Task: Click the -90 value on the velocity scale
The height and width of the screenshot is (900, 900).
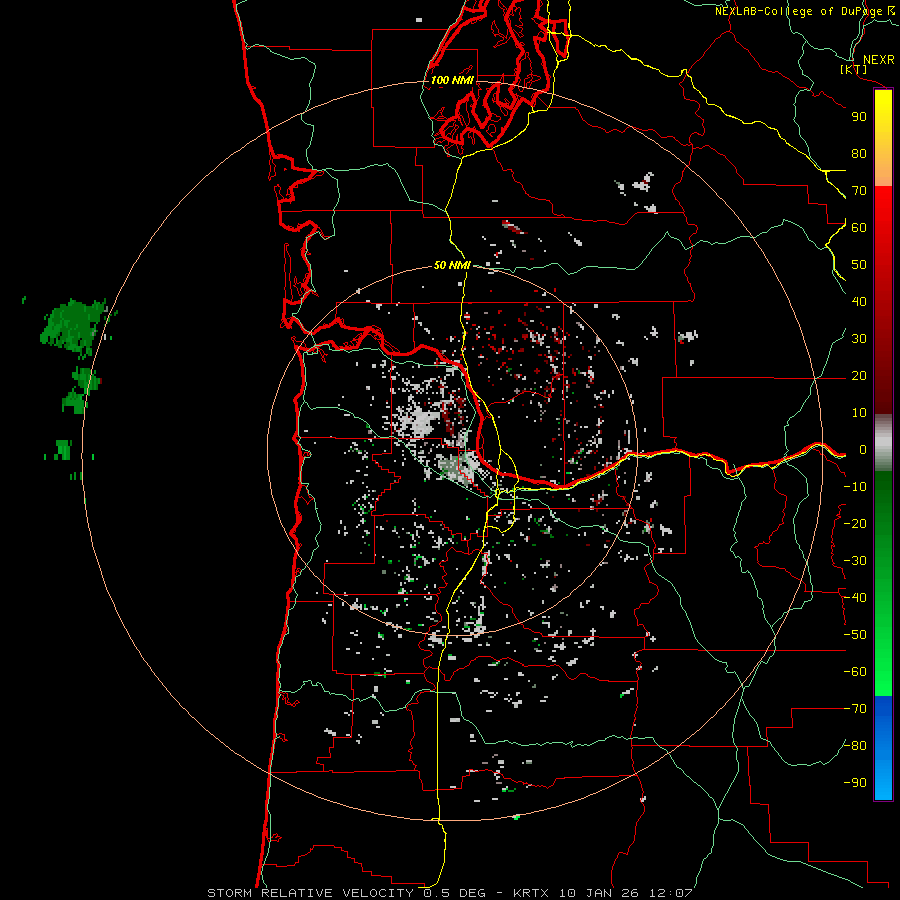Action: point(855,783)
